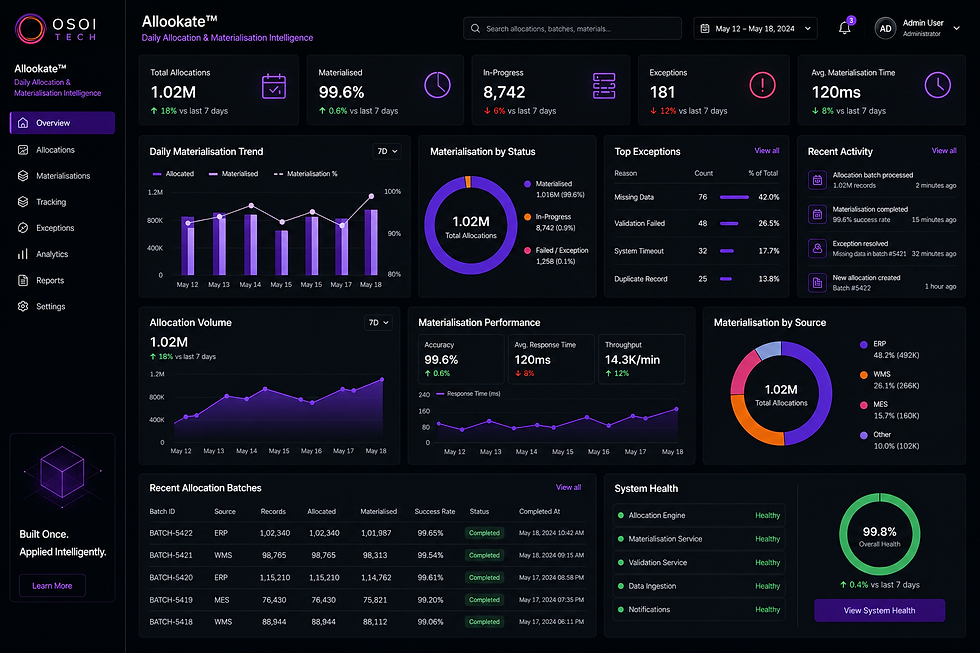The height and width of the screenshot is (653, 980).
Task: Click the Throughput 14.3K/min card
Action: (x=641, y=359)
